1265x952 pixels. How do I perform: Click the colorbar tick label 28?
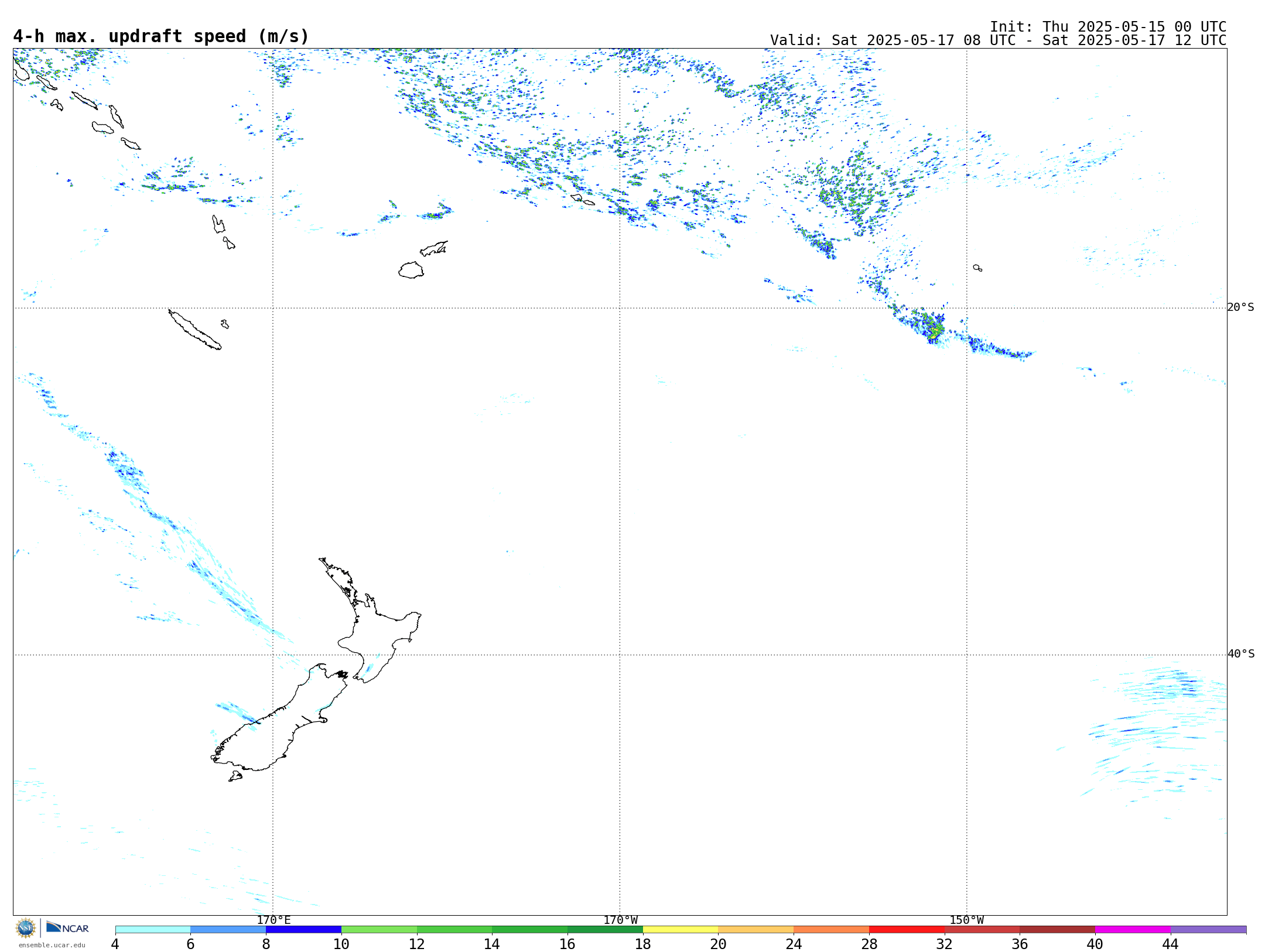(x=869, y=944)
